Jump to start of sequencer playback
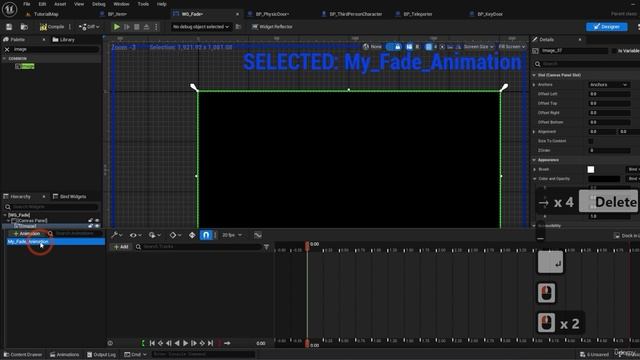The image size is (640, 360). 152,344
